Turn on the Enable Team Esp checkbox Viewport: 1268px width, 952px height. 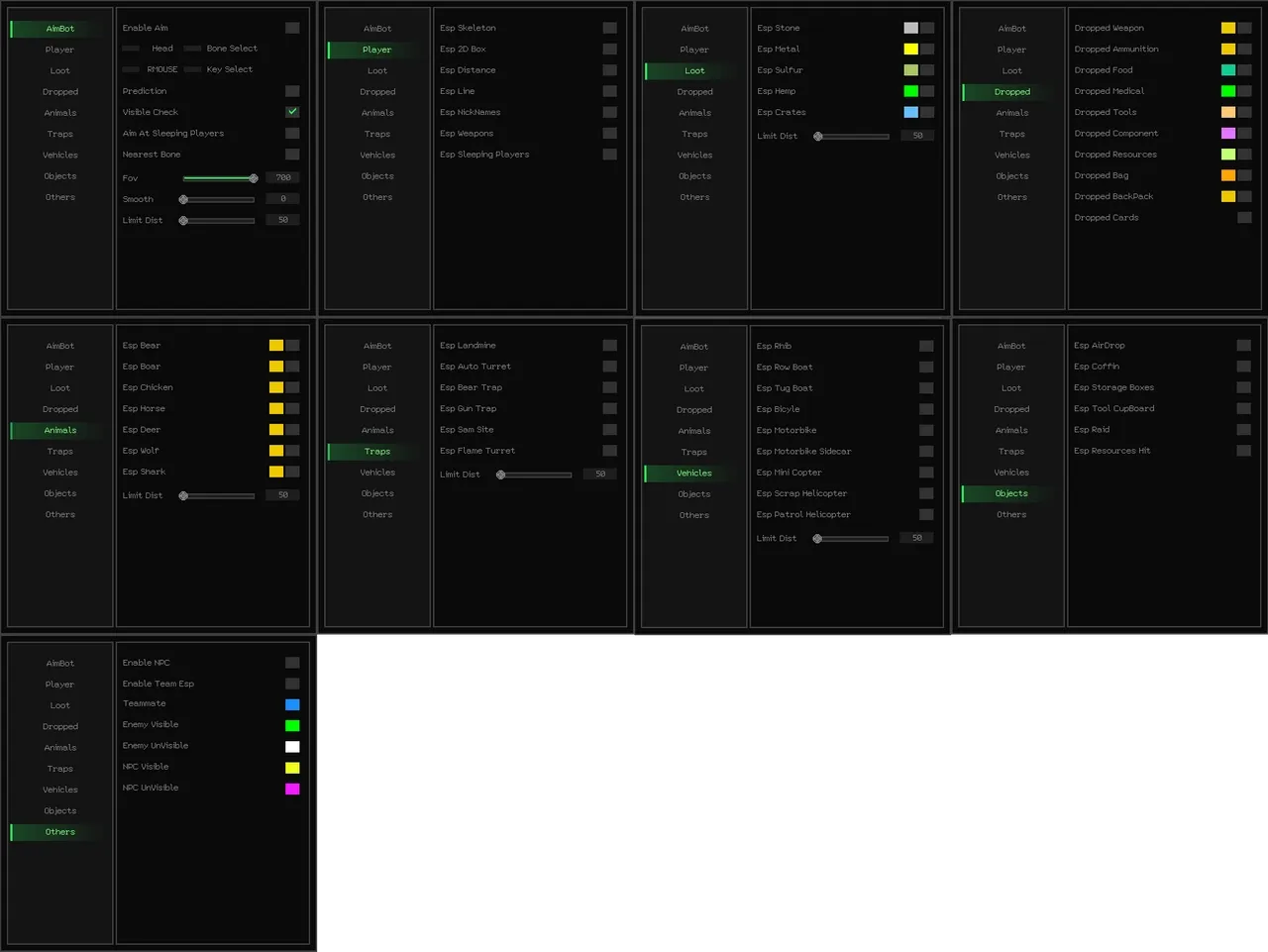[292, 684]
